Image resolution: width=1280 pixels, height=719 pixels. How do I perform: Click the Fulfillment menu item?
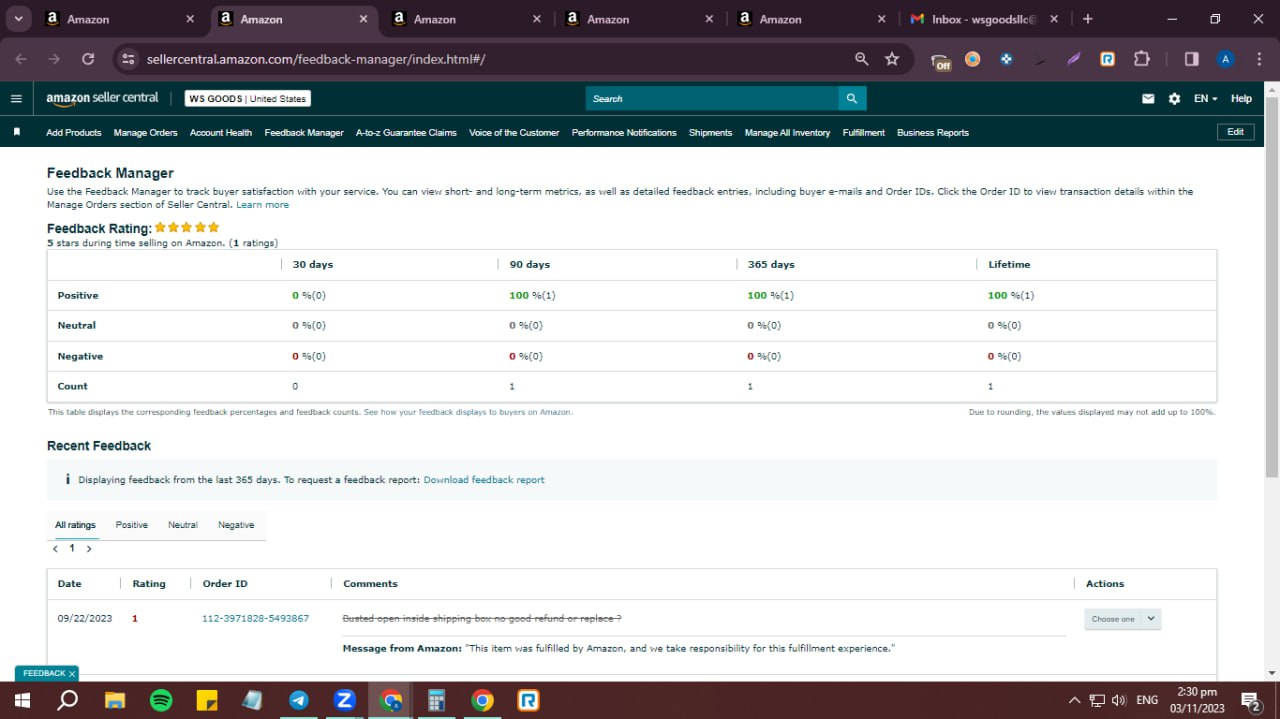coord(863,132)
